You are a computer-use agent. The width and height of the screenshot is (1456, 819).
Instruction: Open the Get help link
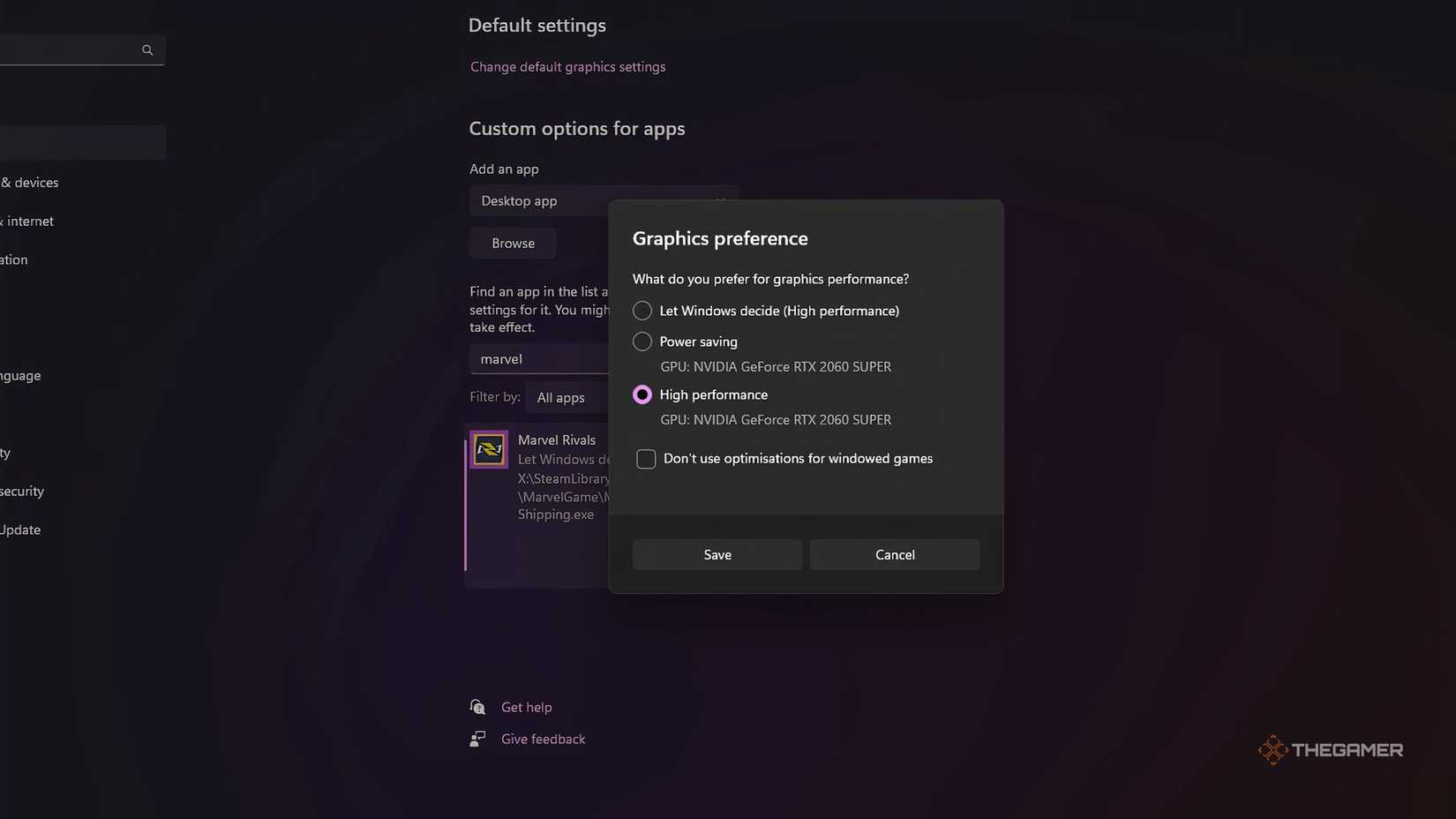tap(526, 707)
